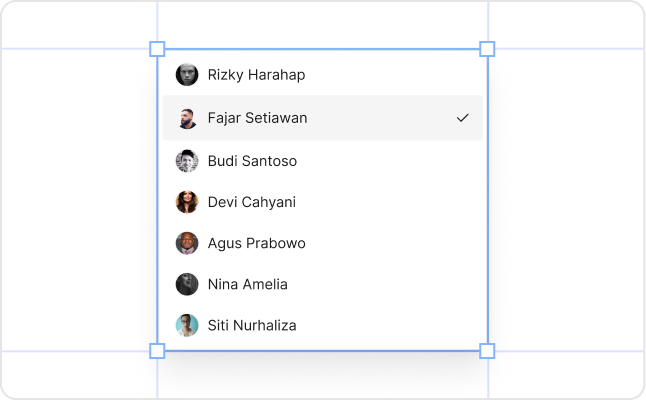The image size is (646, 400).
Task: Click the top-right selection resize handle
Action: 487,49
